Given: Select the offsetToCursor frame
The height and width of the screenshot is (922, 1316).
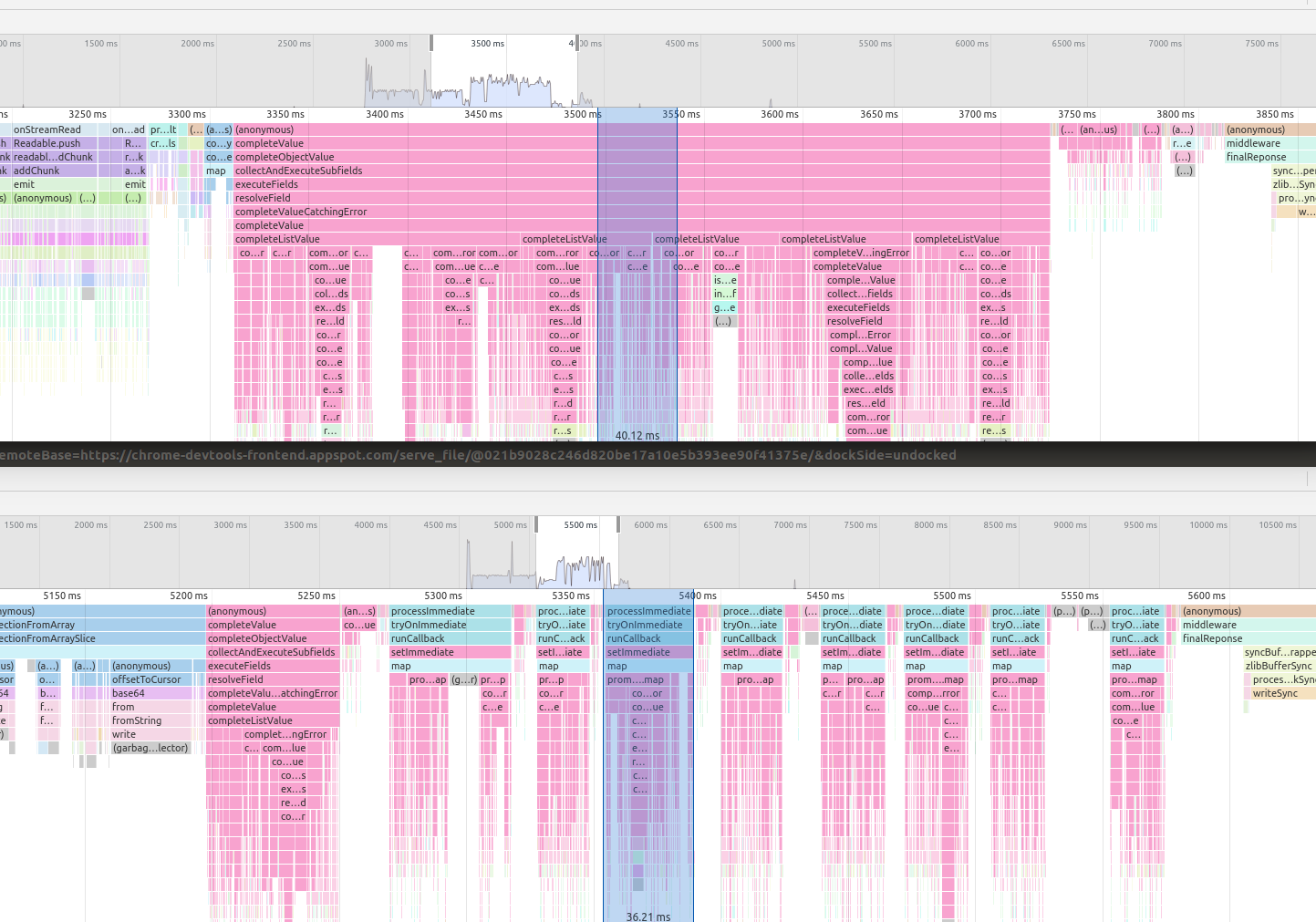Looking at the screenshot, I should [150, 679].
